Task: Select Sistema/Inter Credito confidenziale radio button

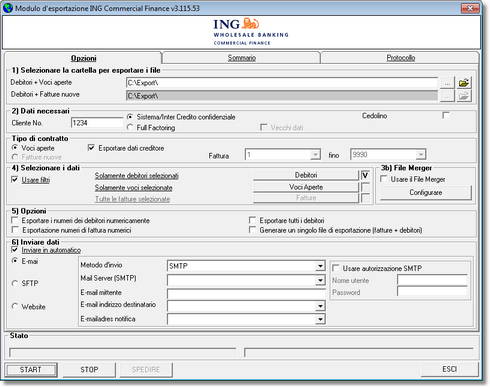Action: (x=130, y=117)
